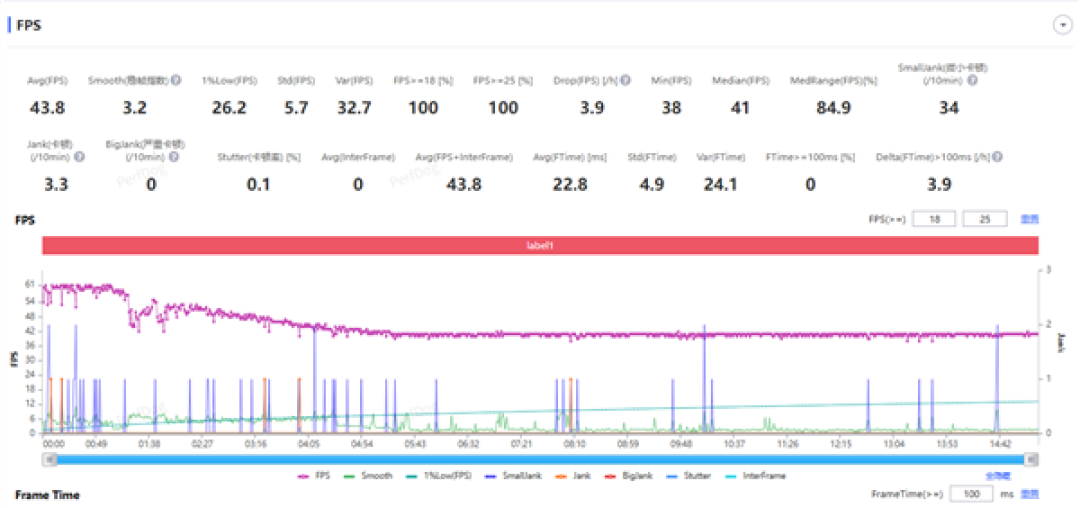Click help icon next to Smooth metric
Image resolution: width=1080 pixels, height=508 pixels.
tap(176, 81)
